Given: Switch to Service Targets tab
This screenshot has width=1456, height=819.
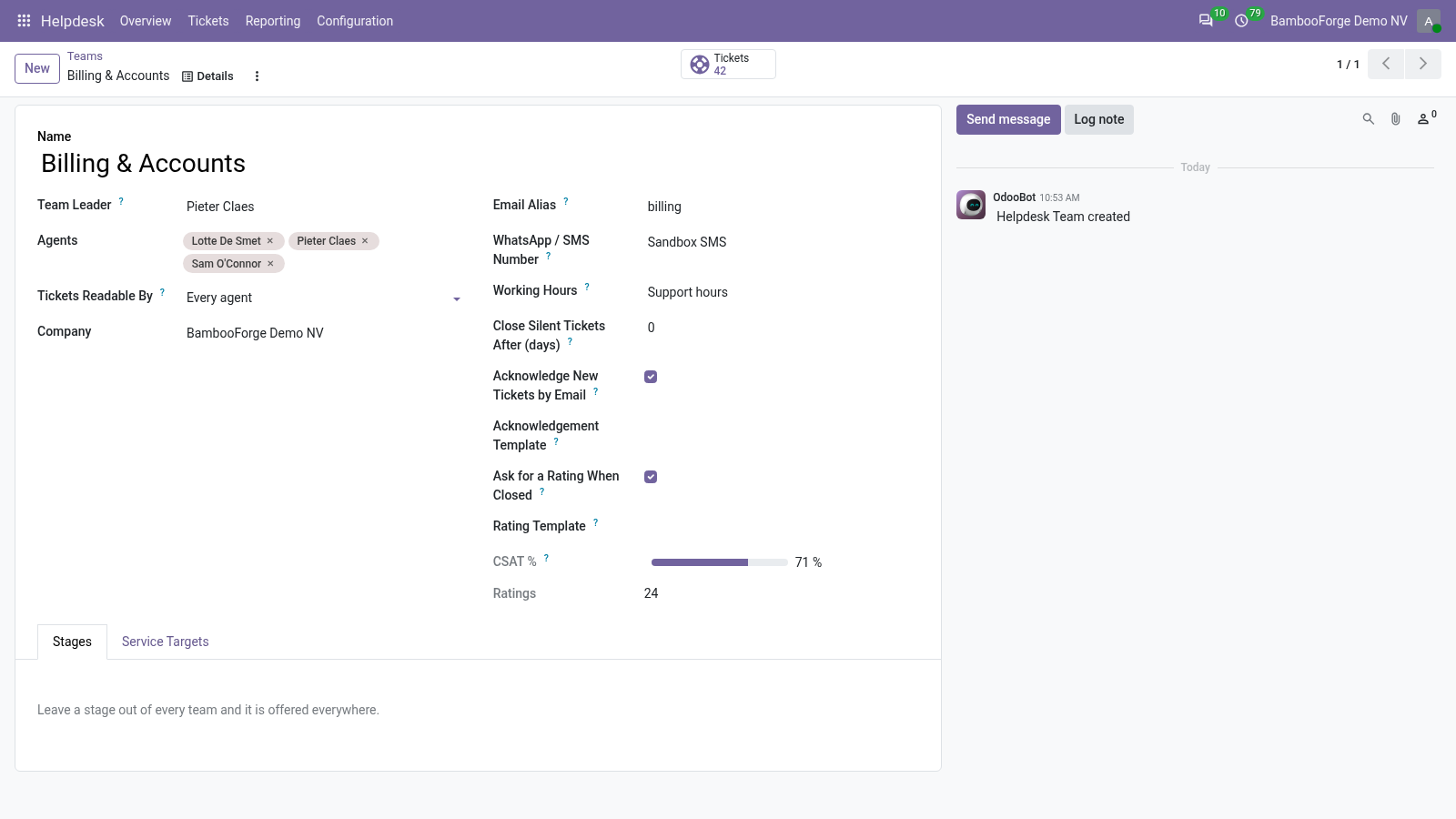Looking at the screenshot, I should tap(166, 642).
